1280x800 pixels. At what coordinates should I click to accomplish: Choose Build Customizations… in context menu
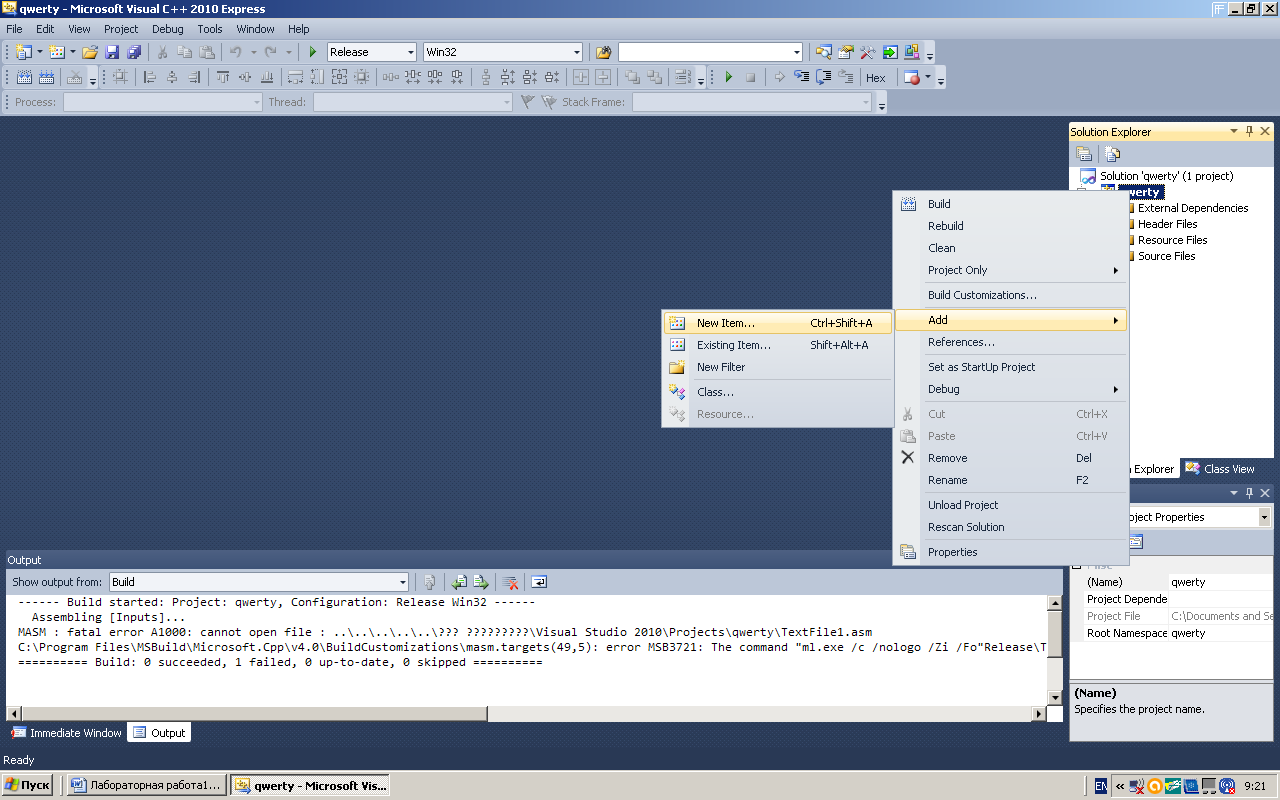pyautogui.click(x=1011, y=295)
